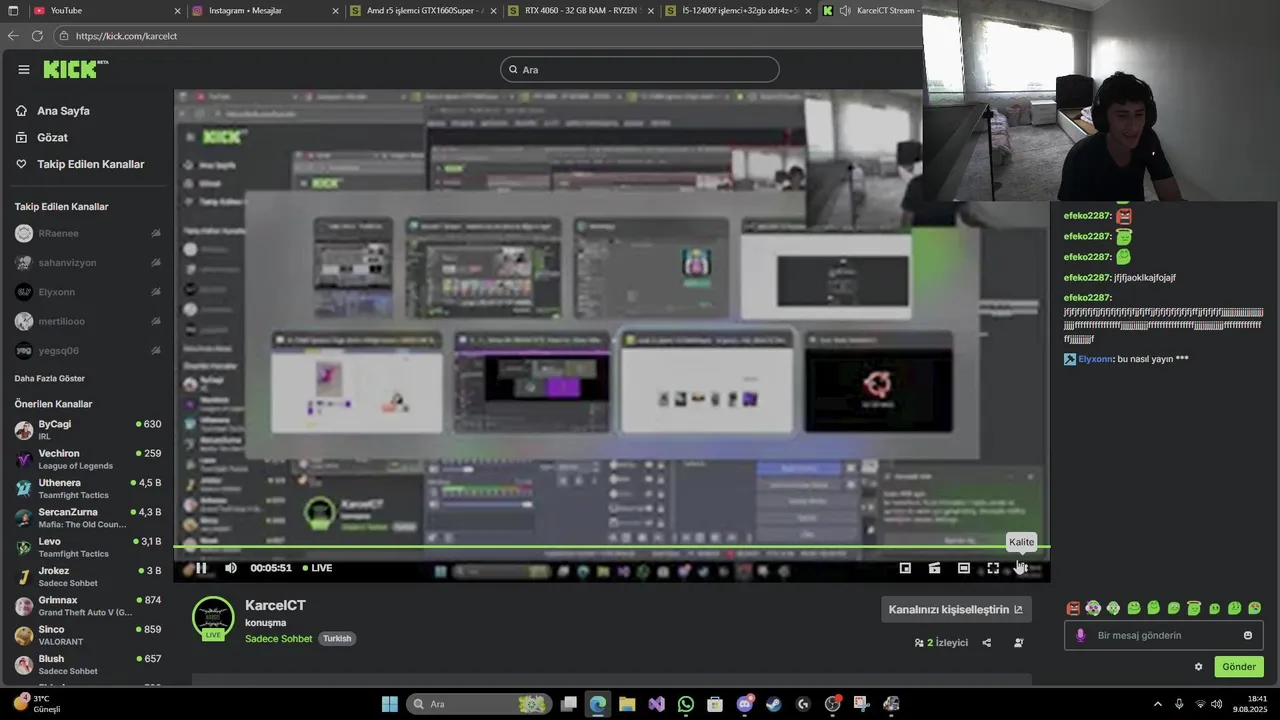This screenshot has width=1280, height=720.
Task: Open recommended channel Jrokez
Action: 88,576
